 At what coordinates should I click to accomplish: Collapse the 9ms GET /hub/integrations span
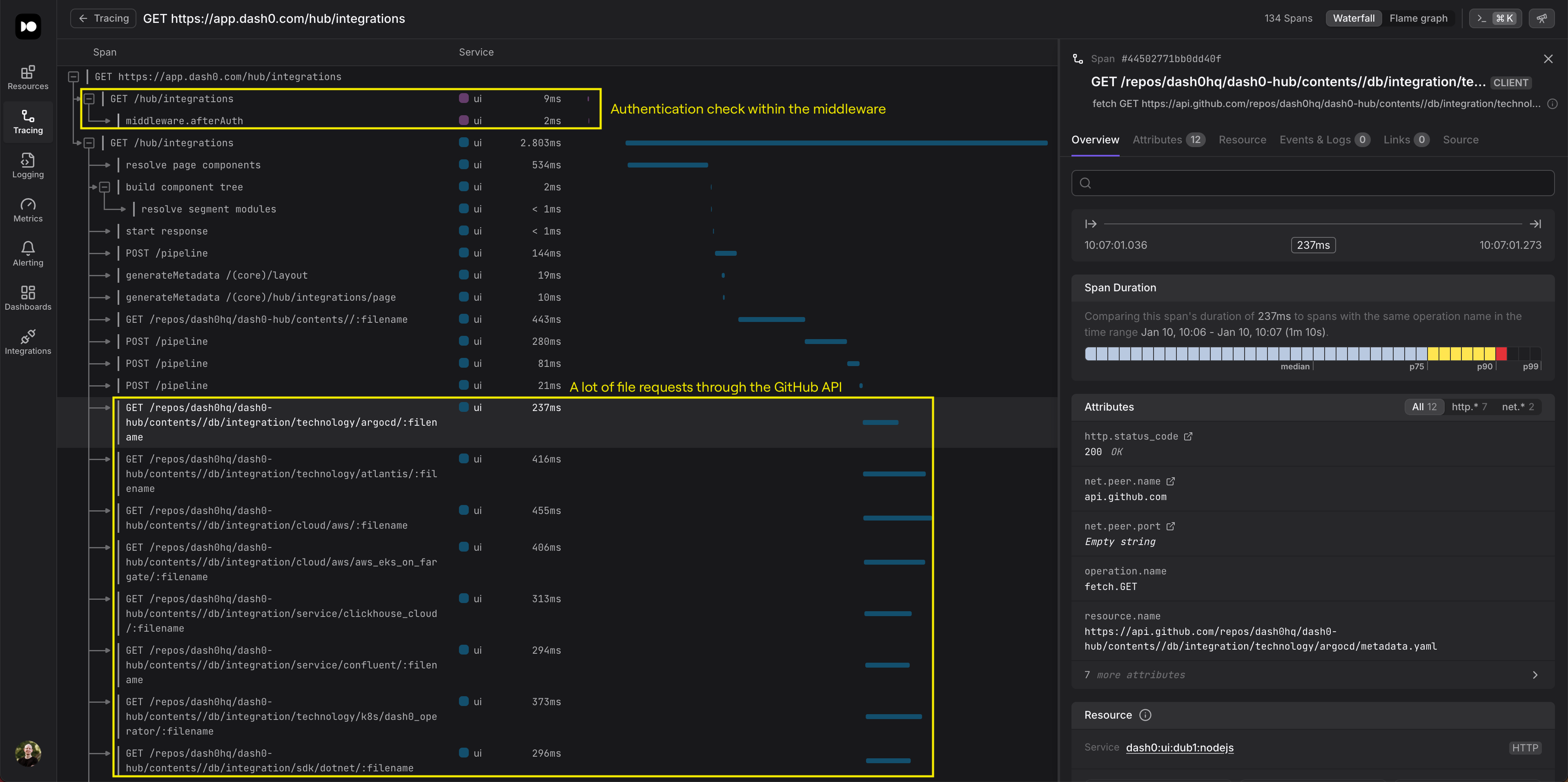point(89,98)
